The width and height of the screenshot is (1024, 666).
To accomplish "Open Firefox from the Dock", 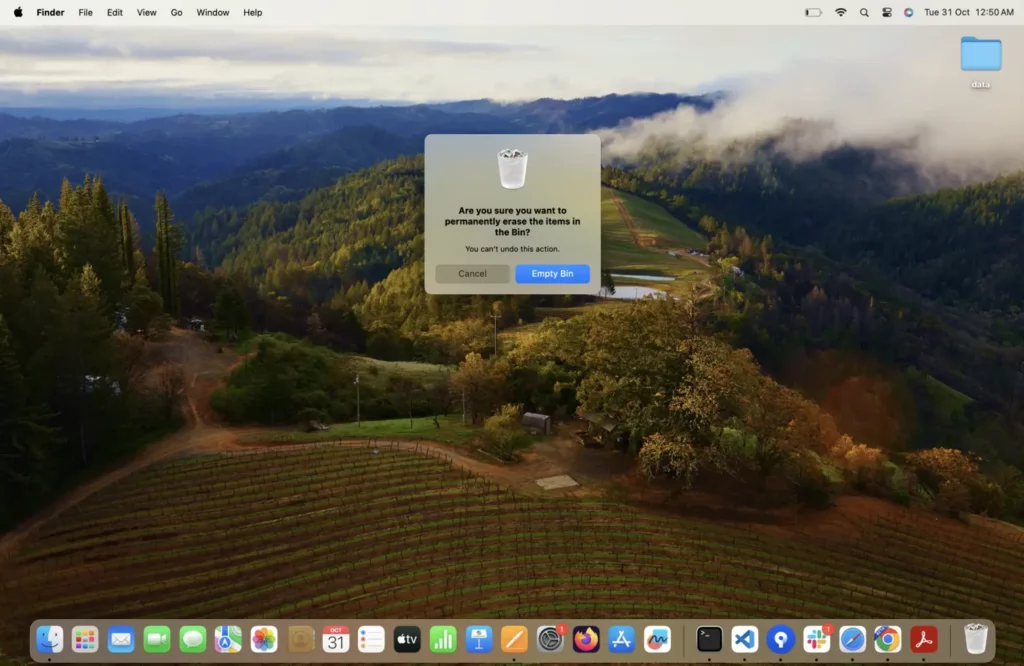I will point(586,639).
